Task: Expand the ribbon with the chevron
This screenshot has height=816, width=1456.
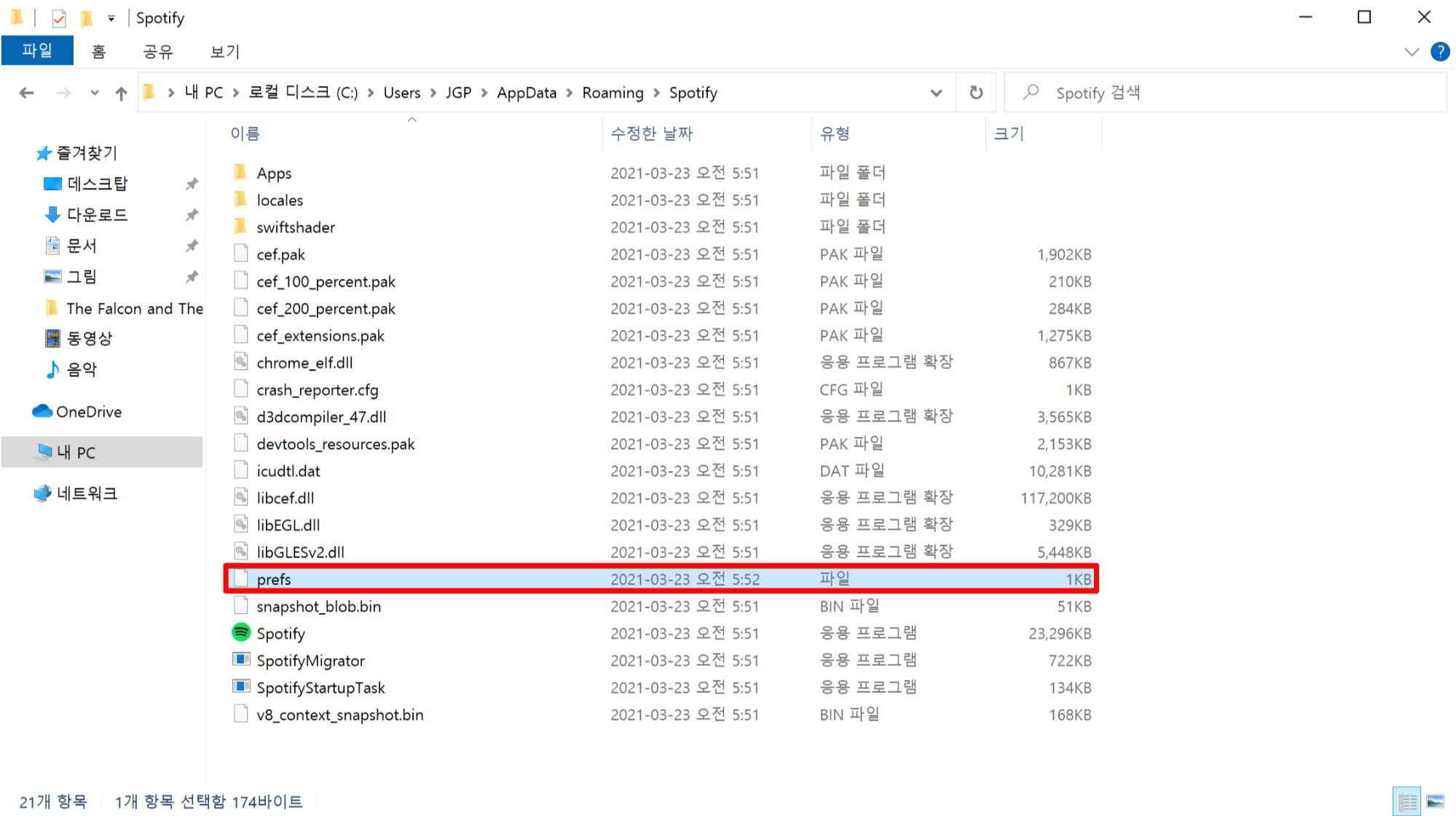Action: coord(1412,52)
